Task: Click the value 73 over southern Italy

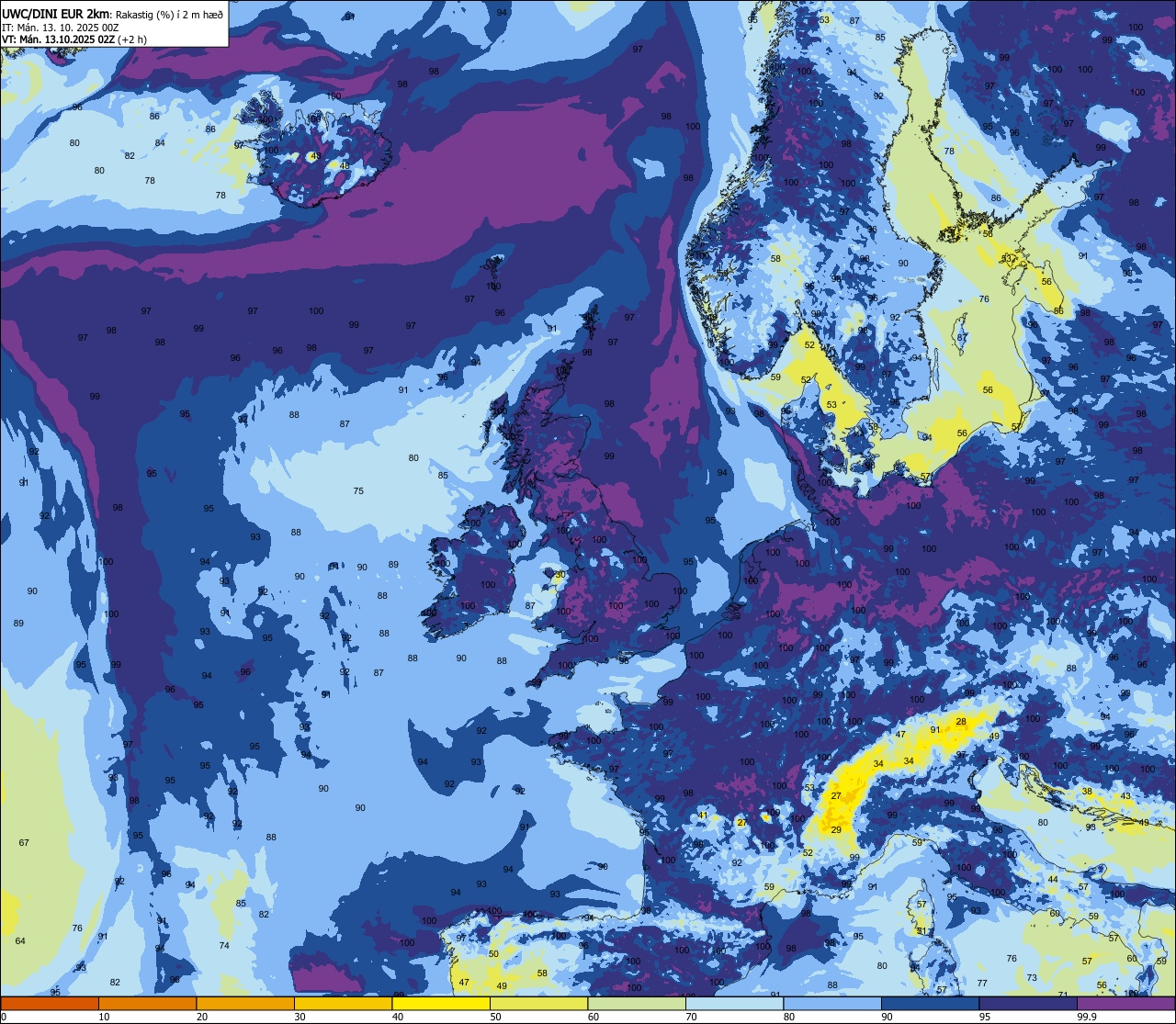Action: coord(1032,978)
